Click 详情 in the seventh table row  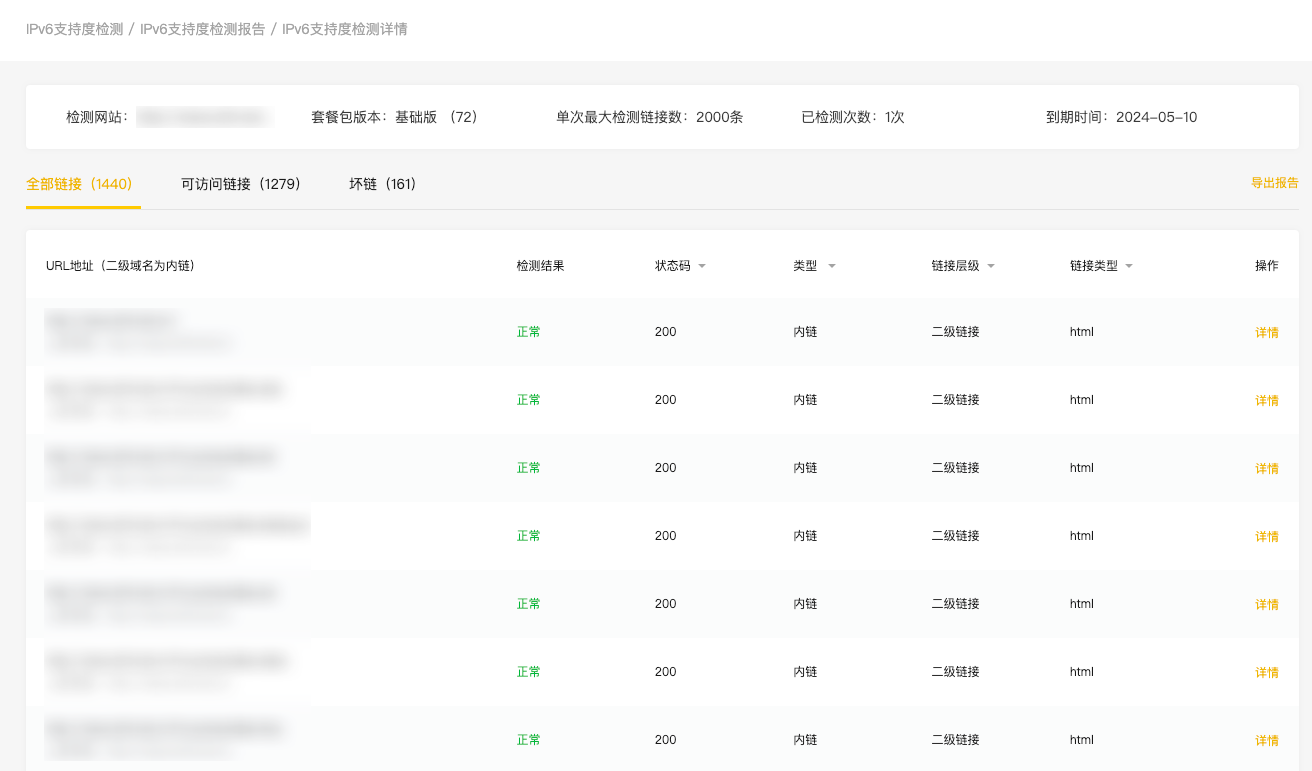click(x=1266, y=740)
